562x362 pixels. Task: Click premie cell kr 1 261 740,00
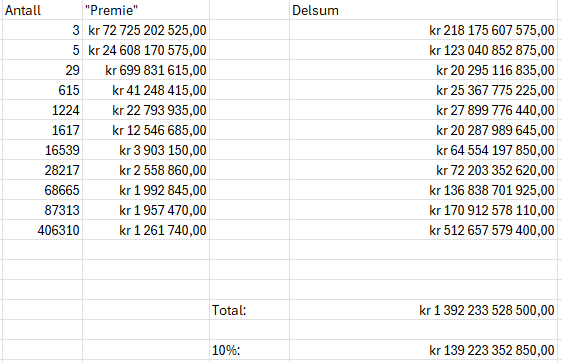pos(146,230)
